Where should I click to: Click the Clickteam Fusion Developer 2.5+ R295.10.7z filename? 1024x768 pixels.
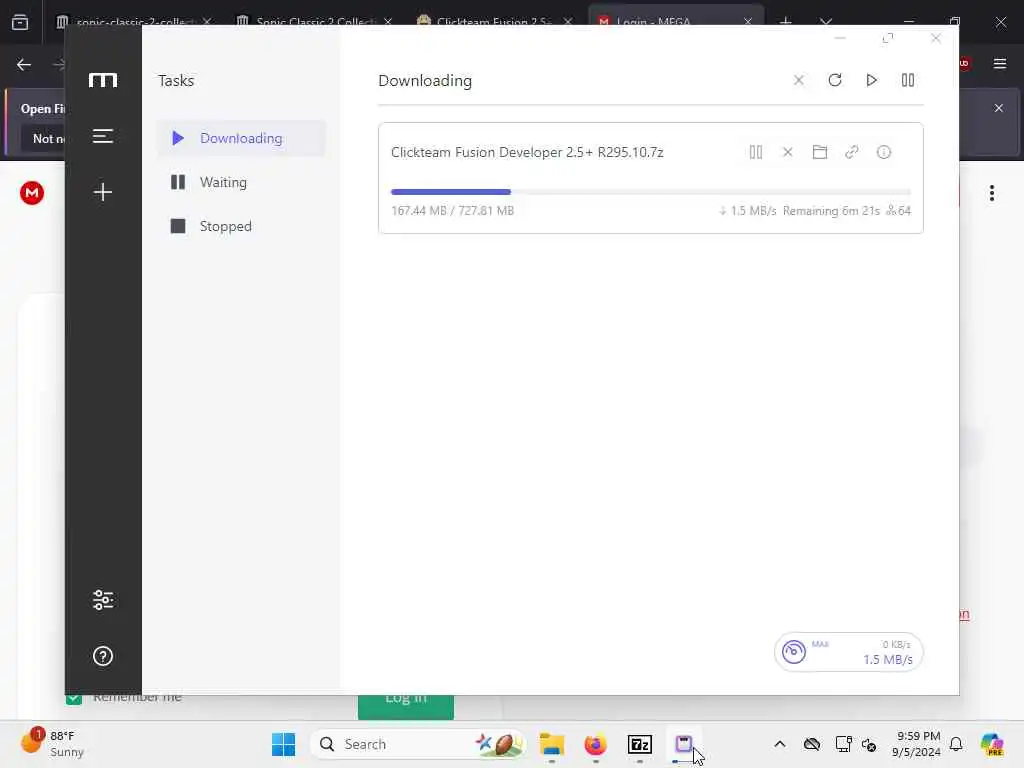click(527, 152)
